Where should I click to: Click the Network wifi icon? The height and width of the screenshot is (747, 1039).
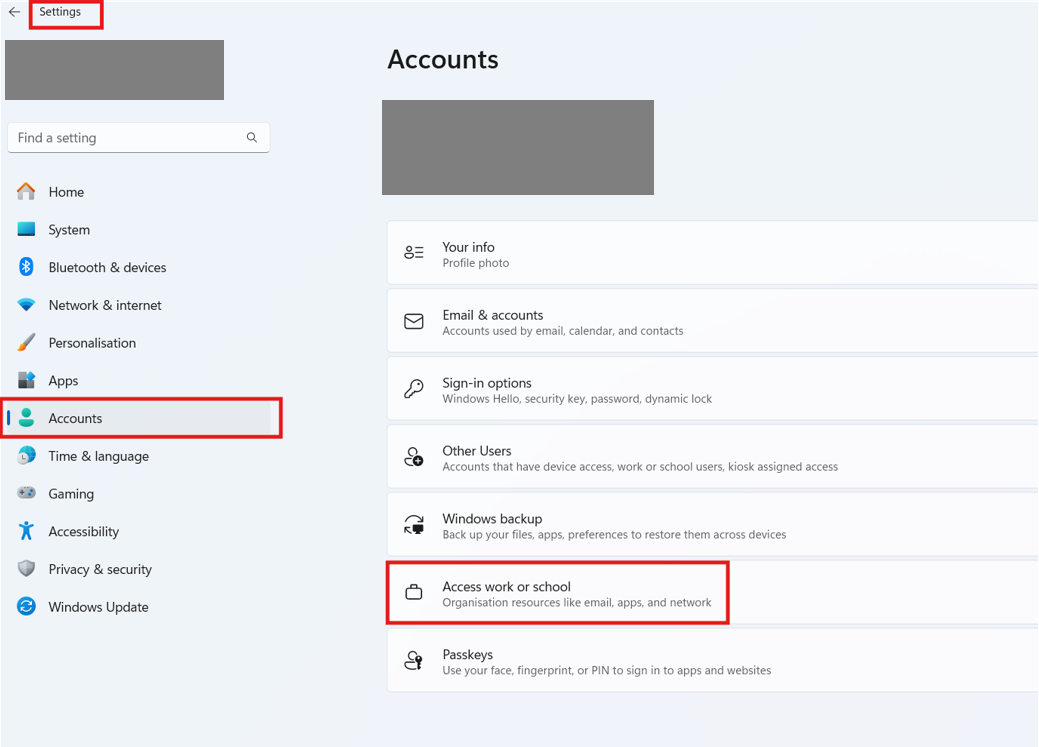click(27, 305)
